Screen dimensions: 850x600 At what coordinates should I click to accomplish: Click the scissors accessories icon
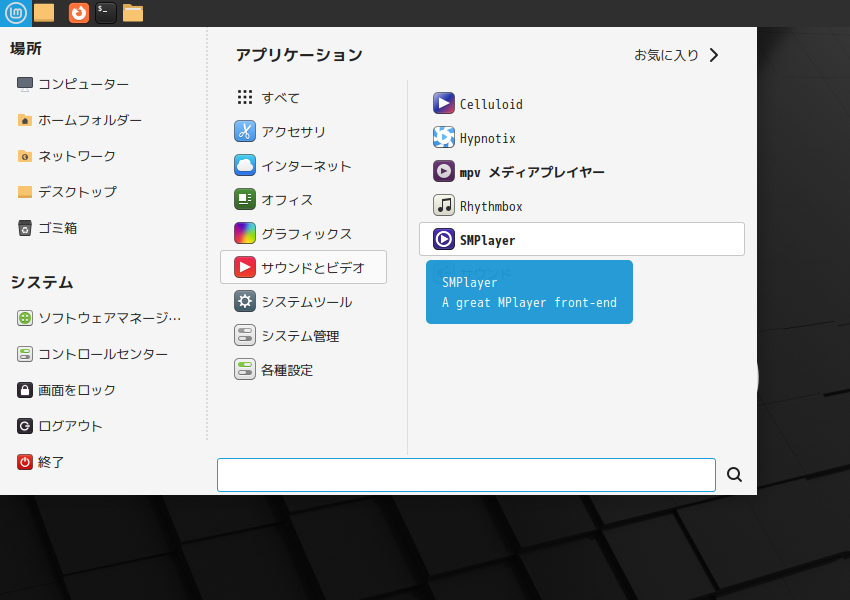tap(244, 131)
